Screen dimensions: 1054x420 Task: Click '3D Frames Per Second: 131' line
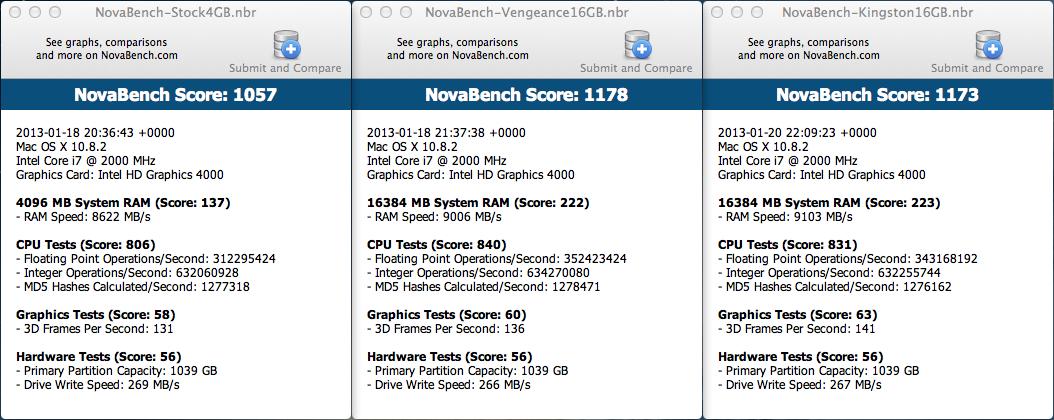pyautogui.click(x=94, y=329)
